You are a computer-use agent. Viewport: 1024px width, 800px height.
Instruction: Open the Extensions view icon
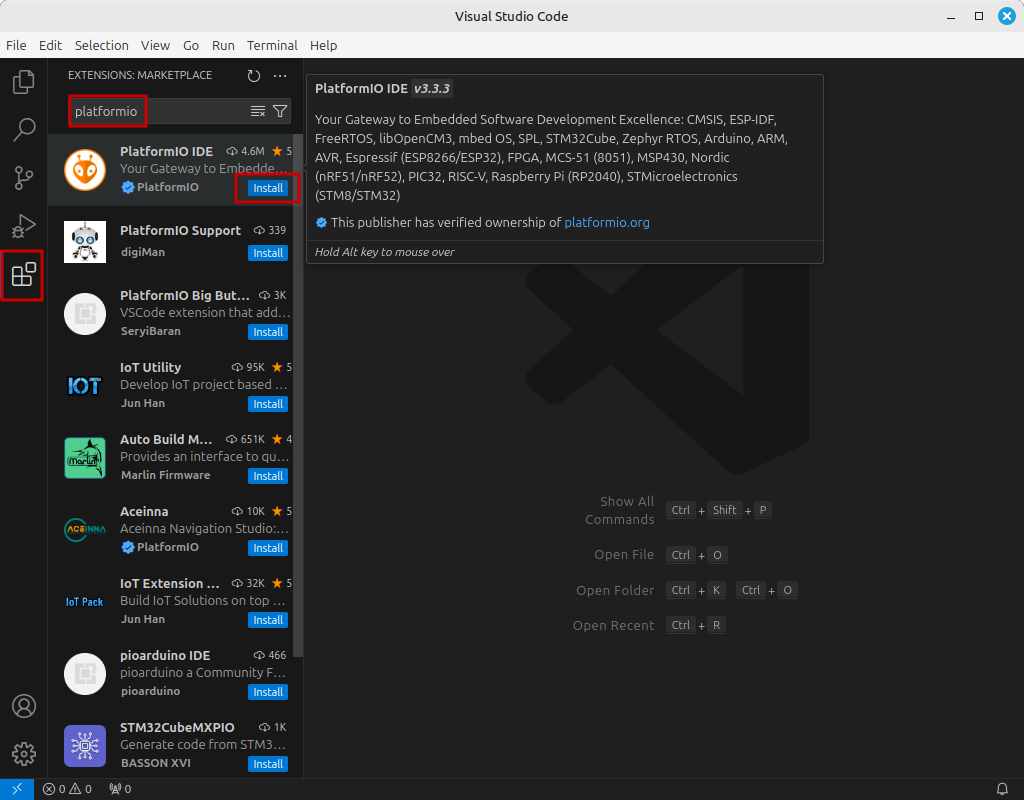[24, 274]
